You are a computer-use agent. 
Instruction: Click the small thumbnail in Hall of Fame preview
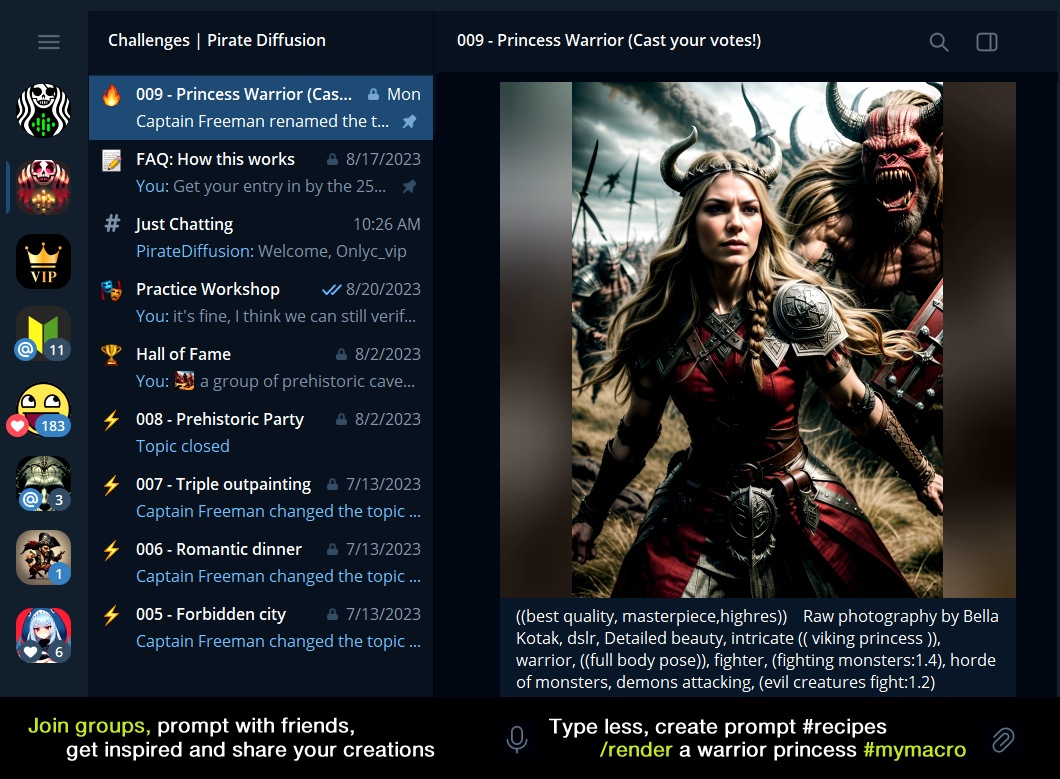(x=185, y=381)
